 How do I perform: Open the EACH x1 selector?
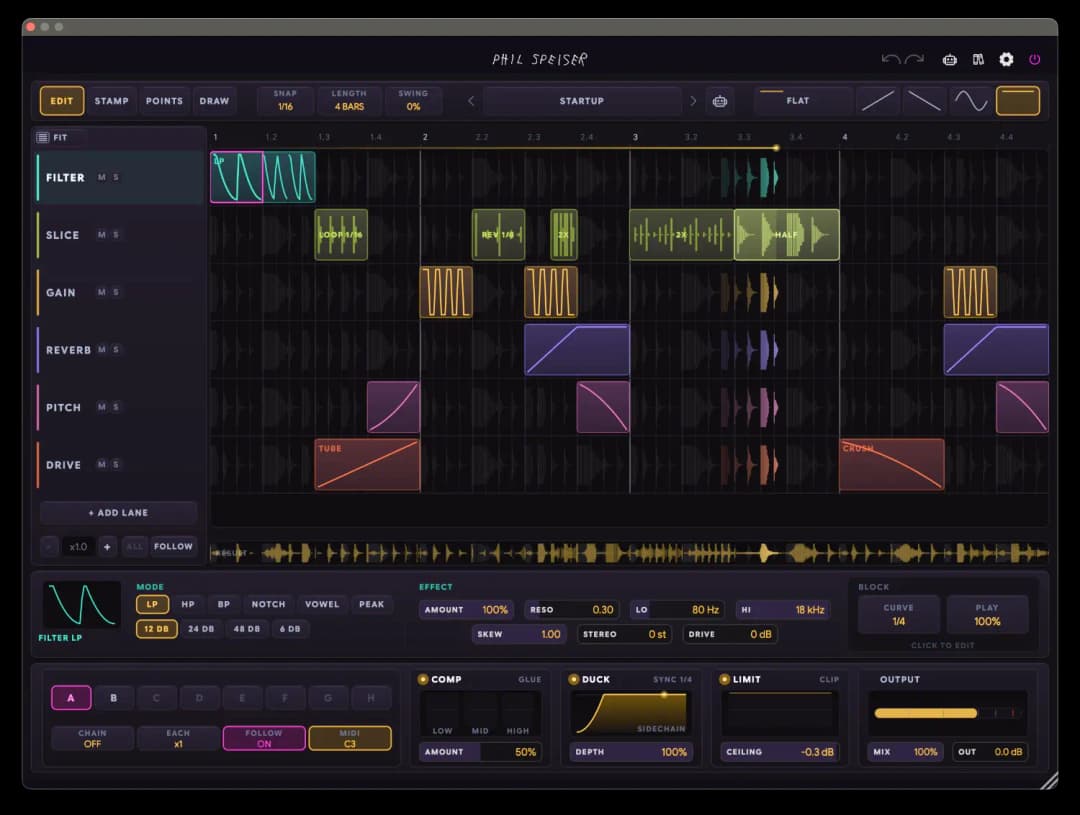coord(178,738)
